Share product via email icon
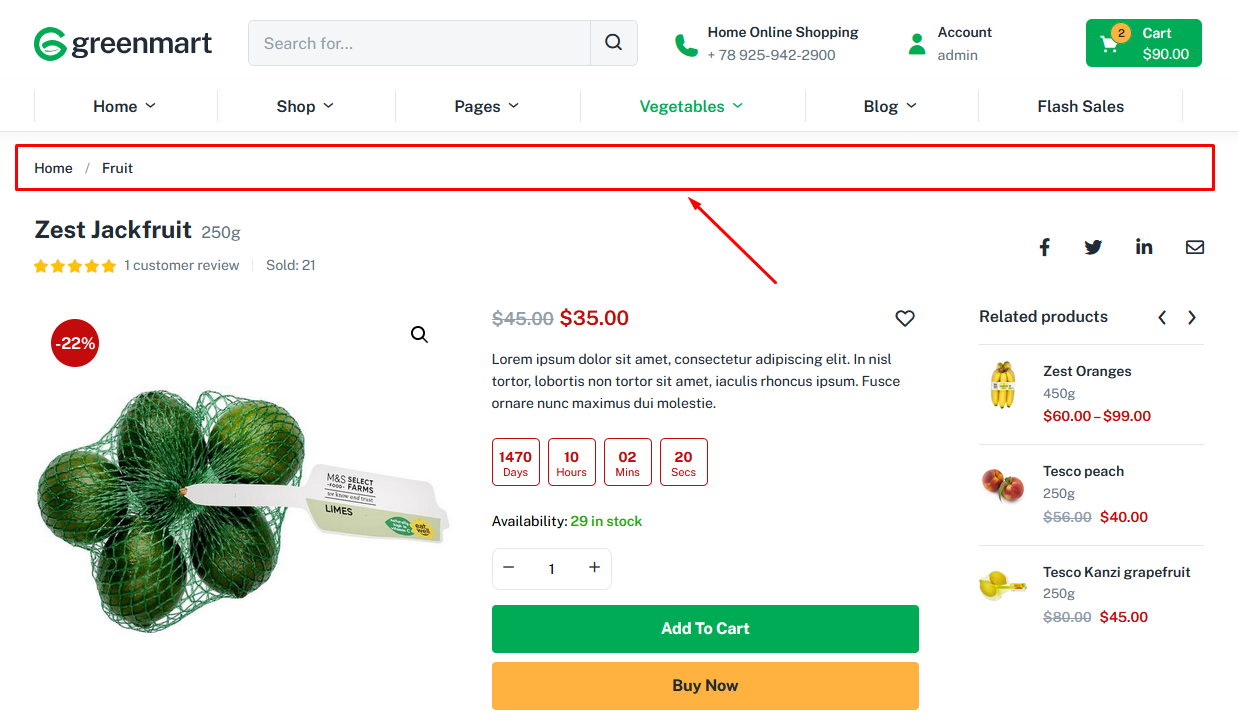Screen dimensions: 1238x723 (1195, 247)
